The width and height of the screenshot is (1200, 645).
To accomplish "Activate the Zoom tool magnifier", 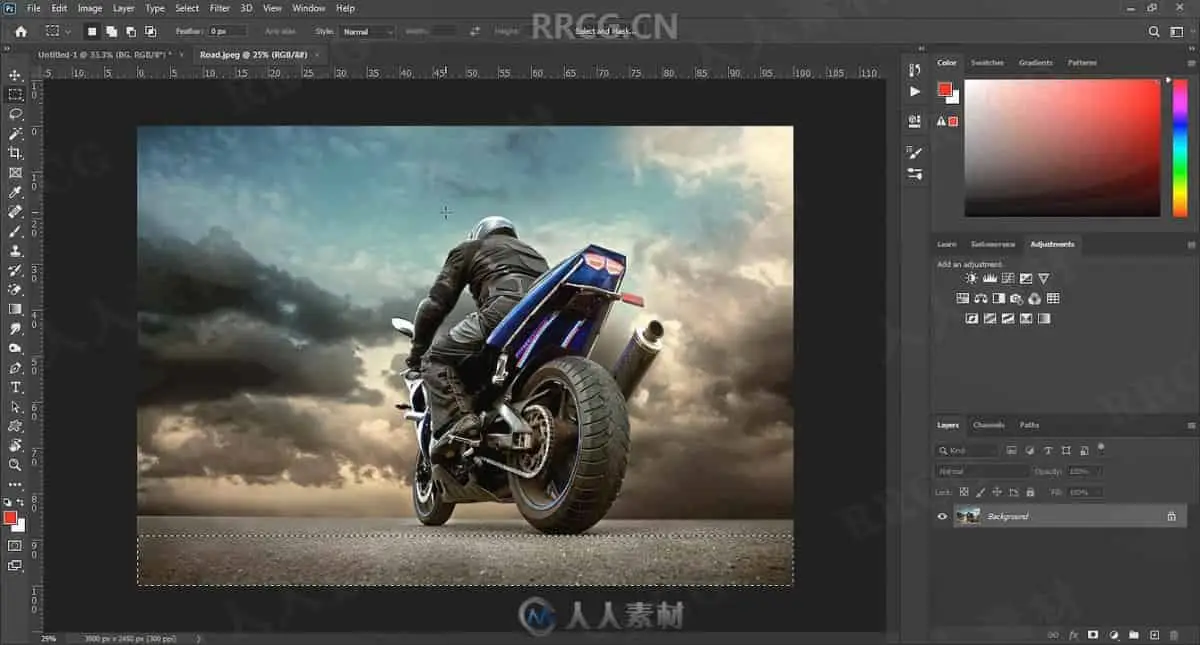I will tap(15, 465).
